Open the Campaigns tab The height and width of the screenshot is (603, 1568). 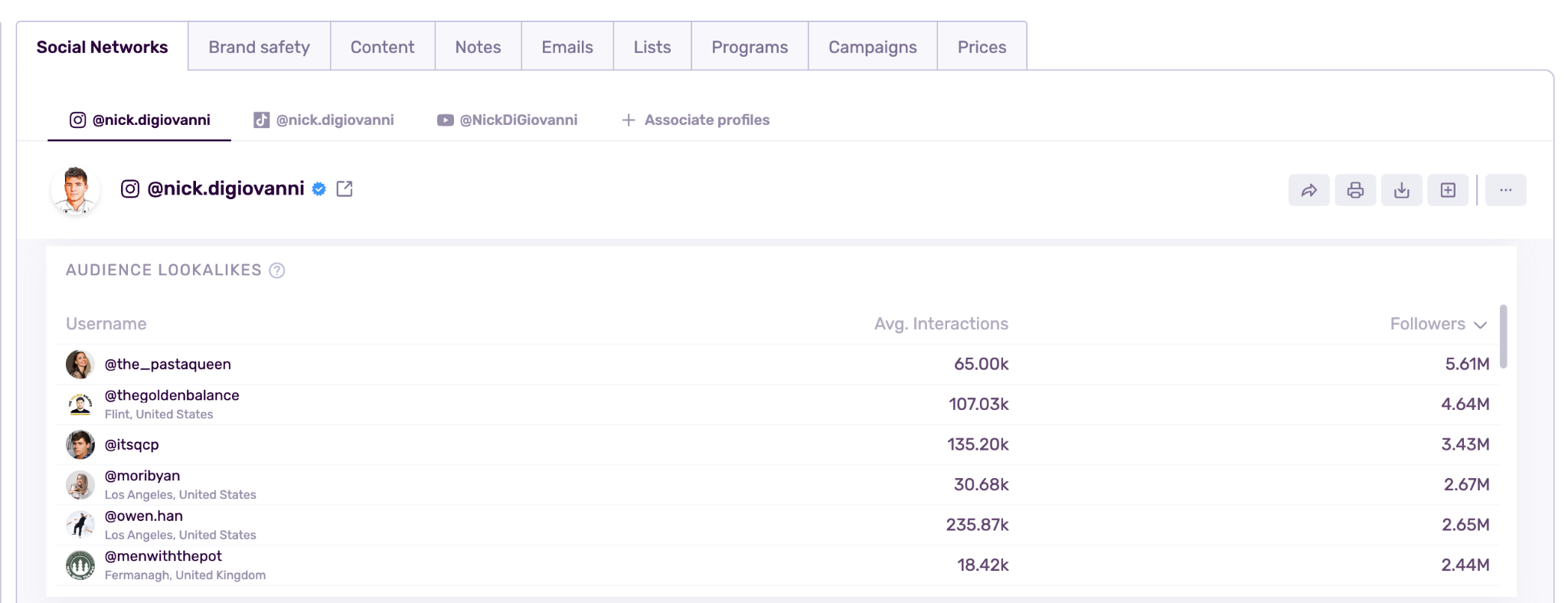(872, 47)
